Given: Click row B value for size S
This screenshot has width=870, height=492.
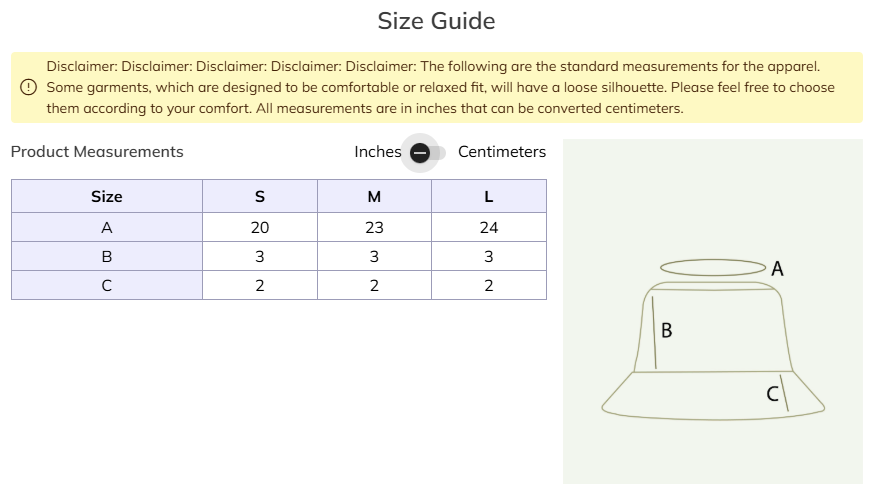Looking at the screenshot, I should [260, 256].
